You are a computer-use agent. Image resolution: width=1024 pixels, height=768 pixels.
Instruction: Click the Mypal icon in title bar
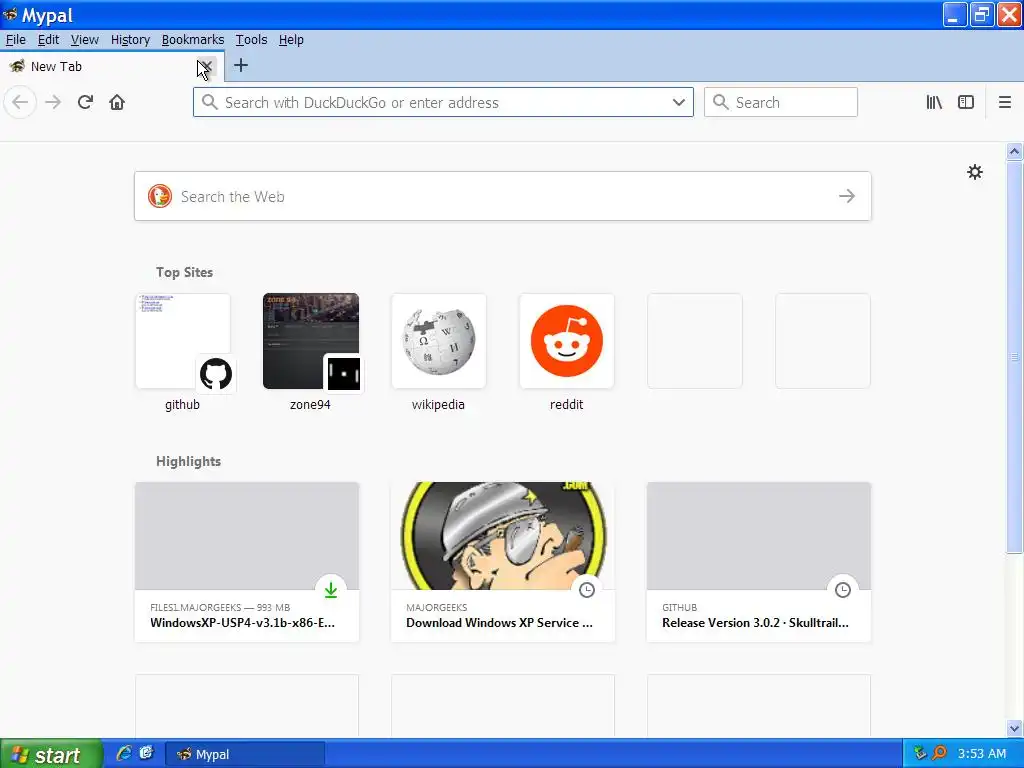[10, 14]
